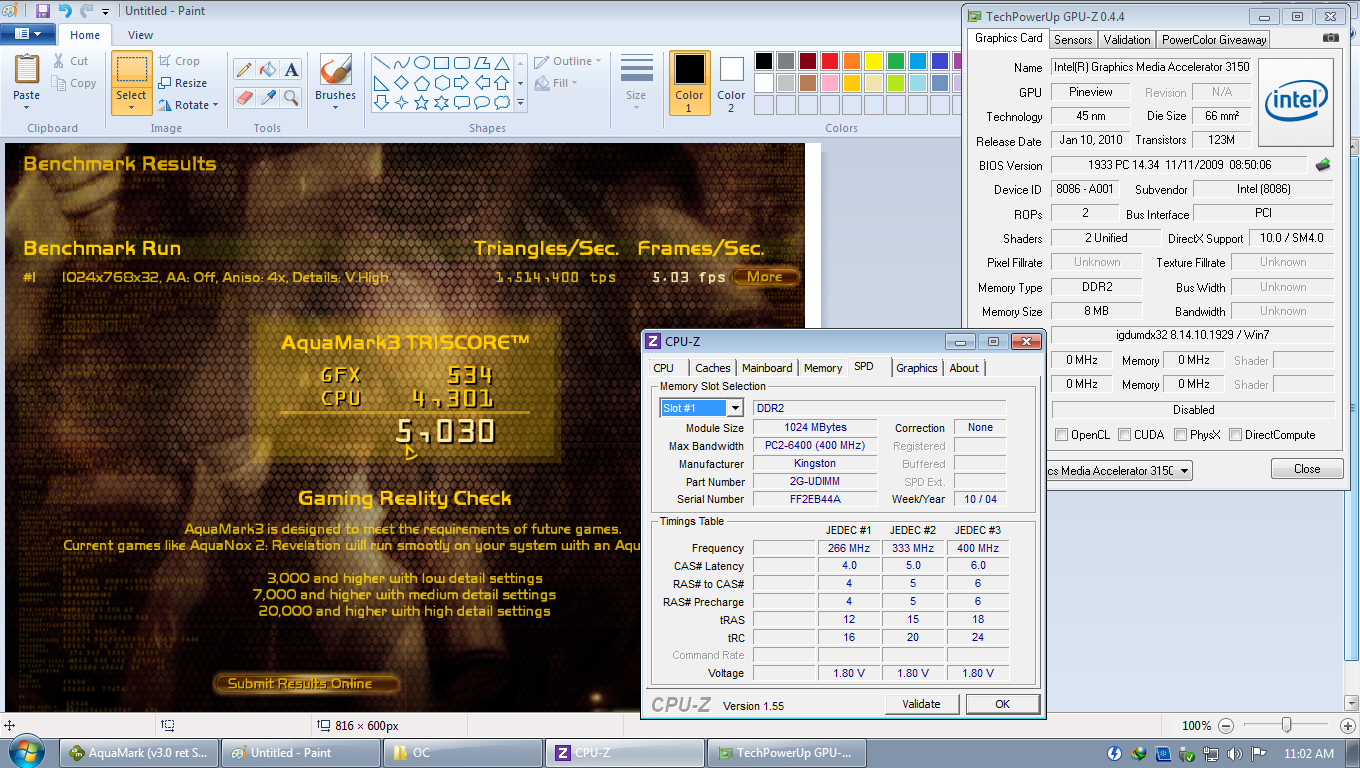Open the About tab in CPU-Z
This screenshot has height=768, width=1360.
pos(964,368)
